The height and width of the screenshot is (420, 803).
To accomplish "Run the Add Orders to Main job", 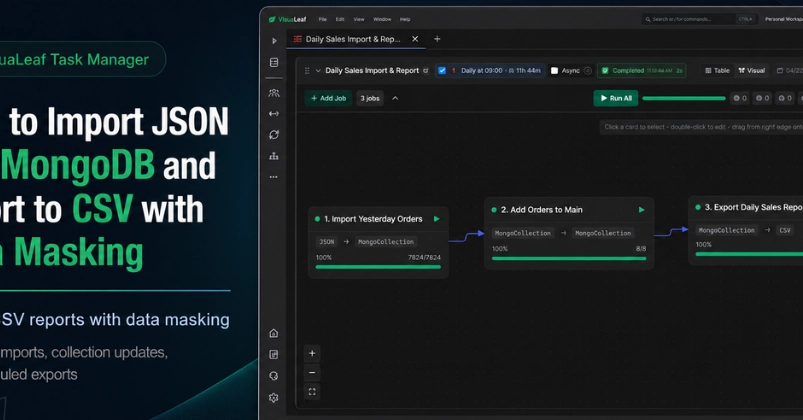I will (641, 209).
